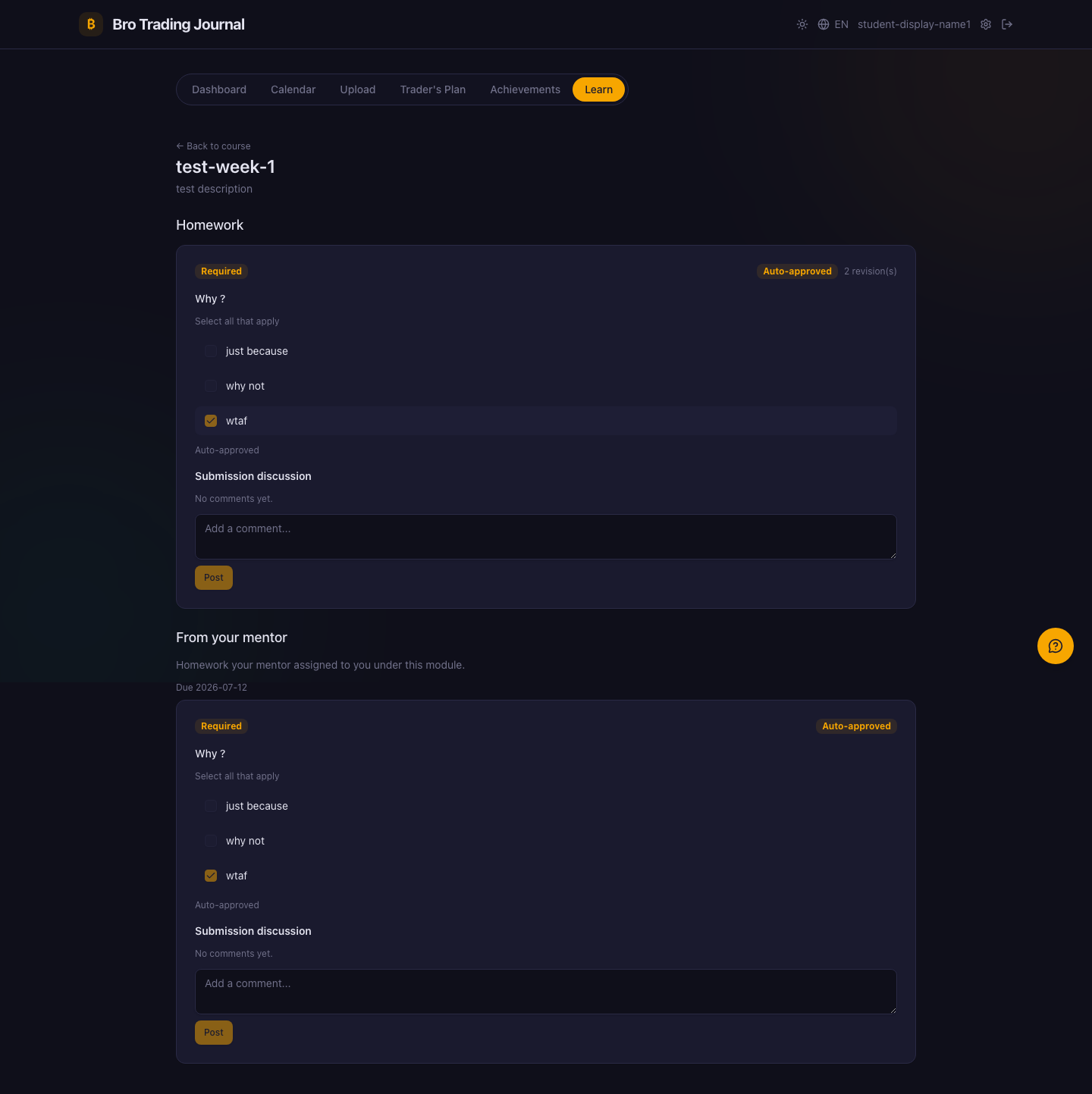Click the EN language selector
Screen dimensions: 1092x1094
click(x=842, y=24)
